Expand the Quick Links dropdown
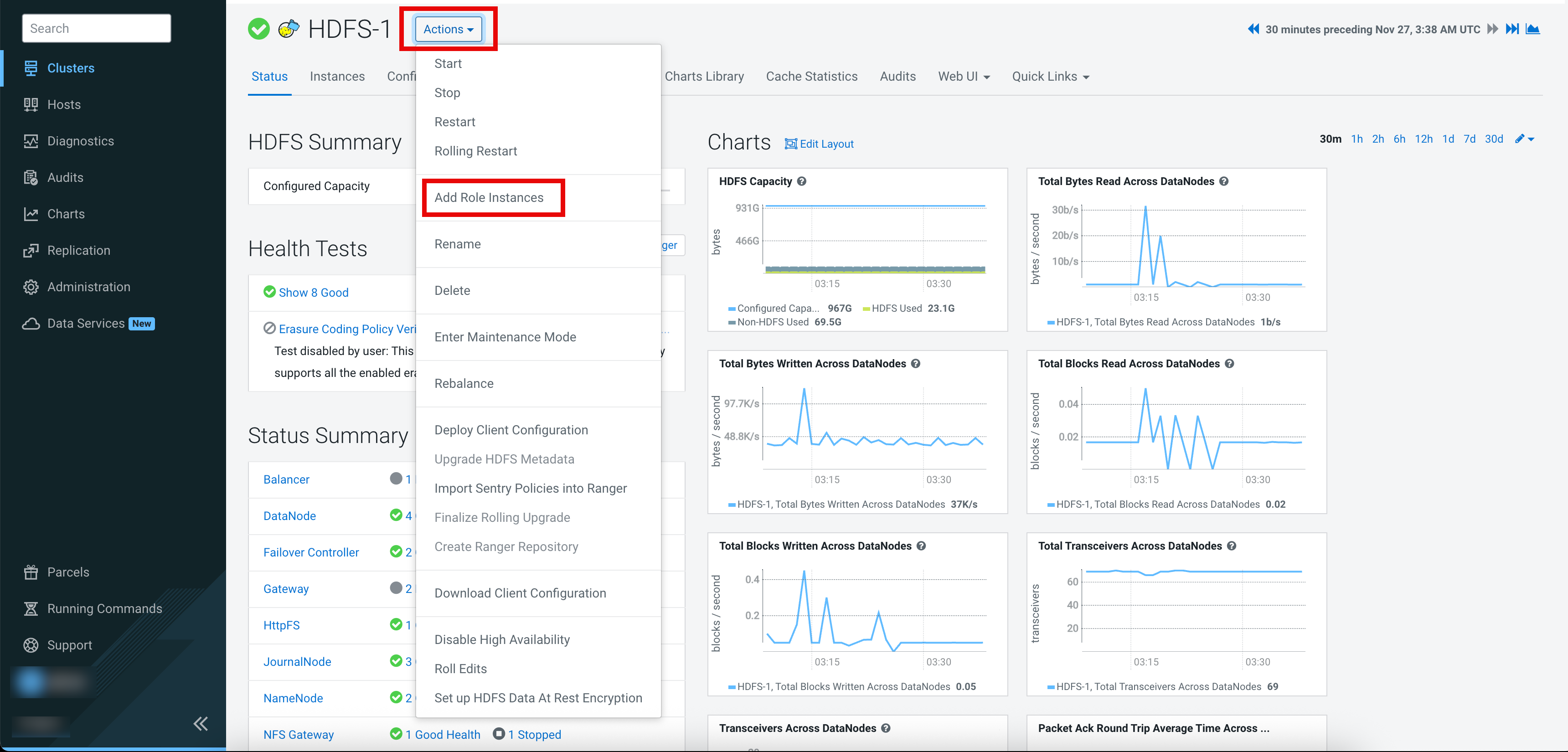This screenshot has height=752, width=1568. (1050, 77)
